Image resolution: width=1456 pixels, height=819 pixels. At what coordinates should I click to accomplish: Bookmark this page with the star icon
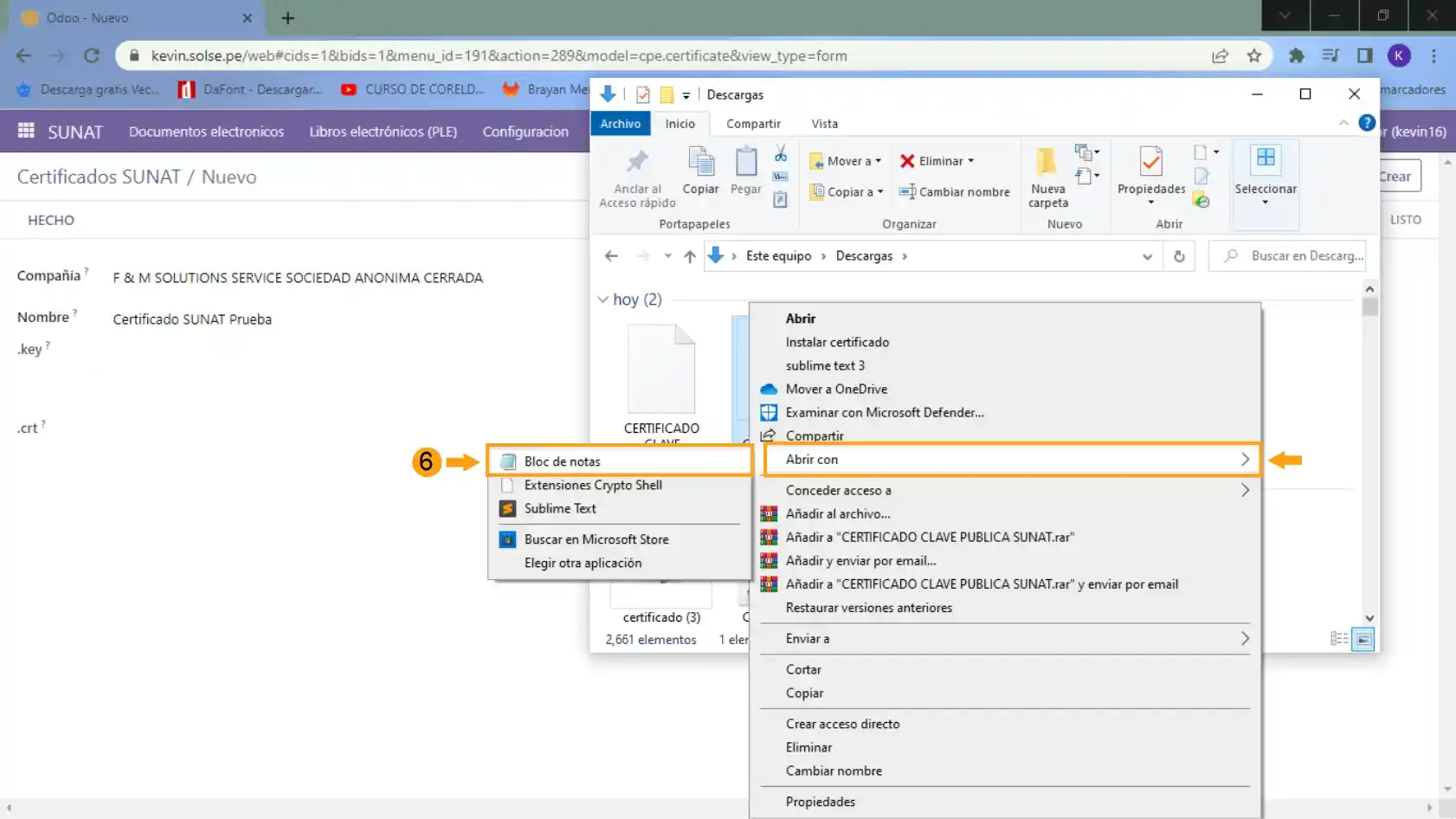point(1253,55)
